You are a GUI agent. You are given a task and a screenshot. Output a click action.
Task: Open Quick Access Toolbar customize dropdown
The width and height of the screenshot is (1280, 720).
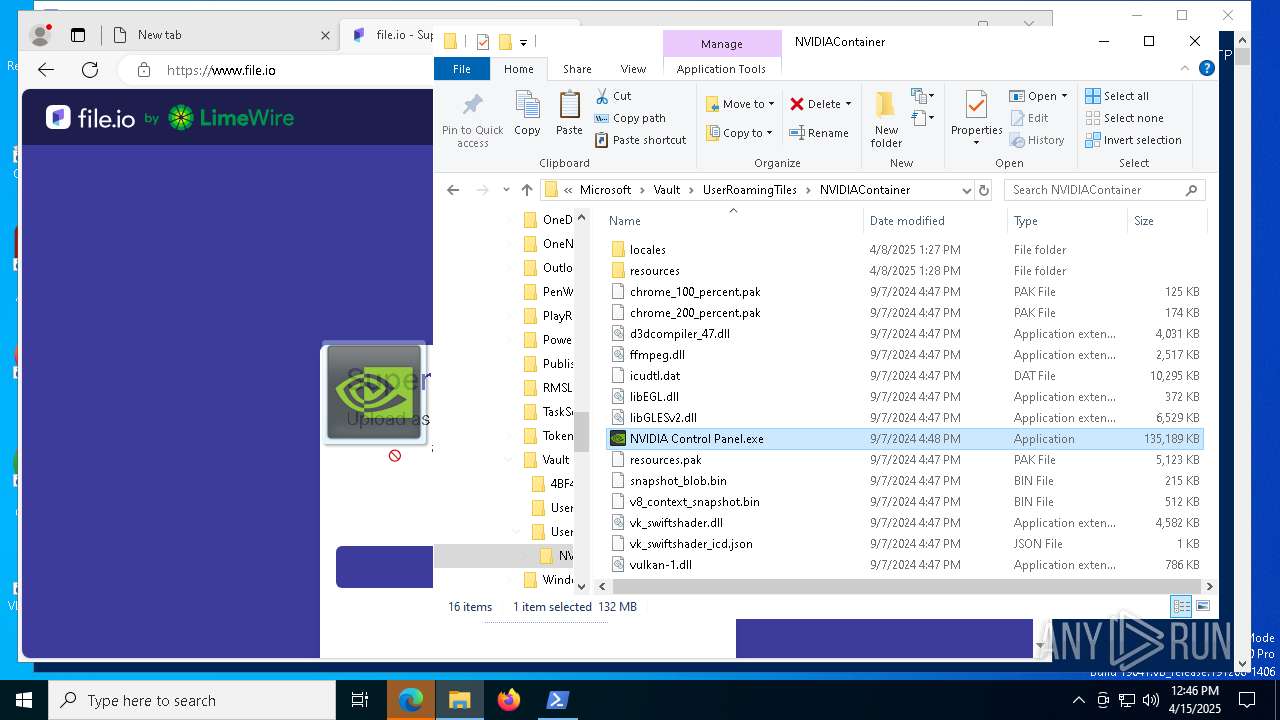click(x=523, y=42)
